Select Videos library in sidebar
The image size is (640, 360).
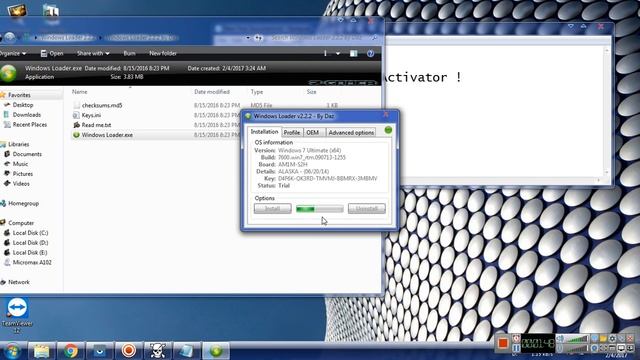(x=21, y=184)
